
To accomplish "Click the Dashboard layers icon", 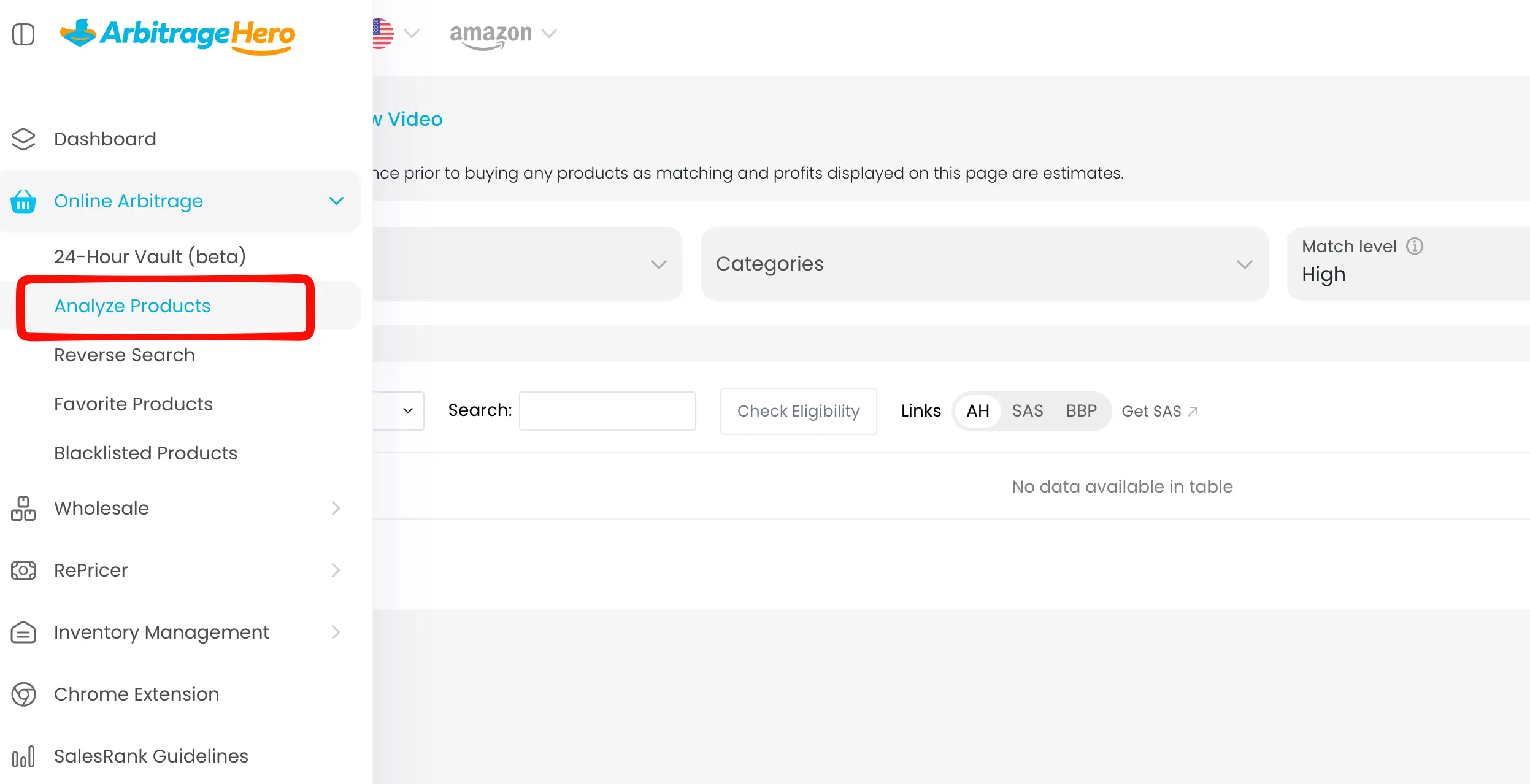I will click(23, 139).
